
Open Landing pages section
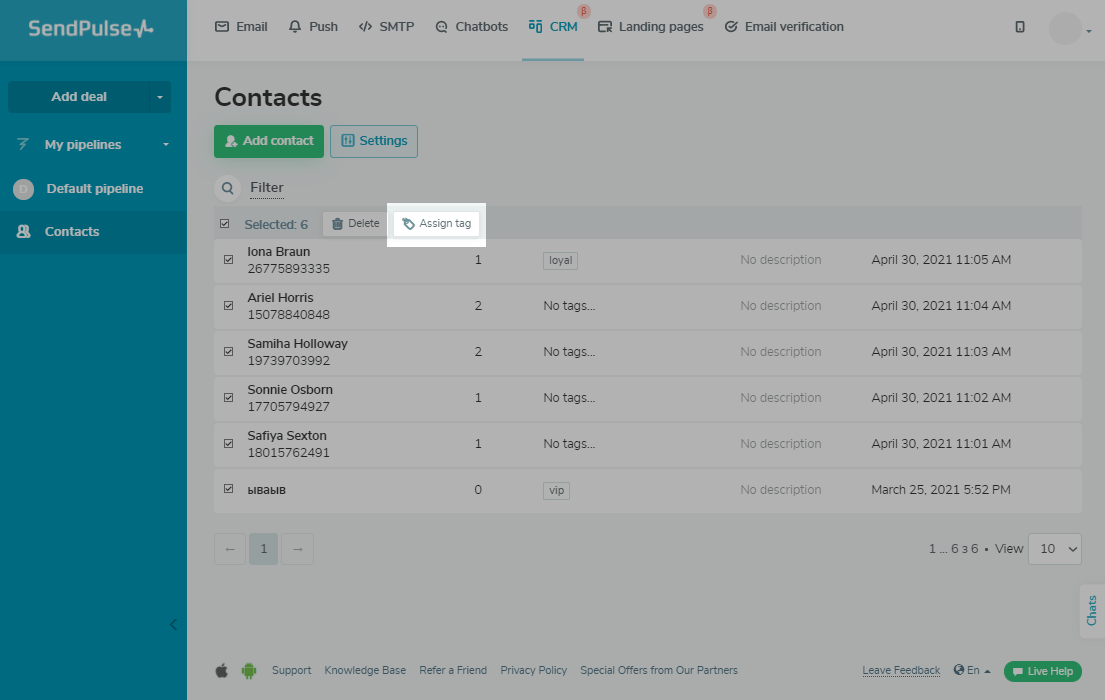pos(650,27)
